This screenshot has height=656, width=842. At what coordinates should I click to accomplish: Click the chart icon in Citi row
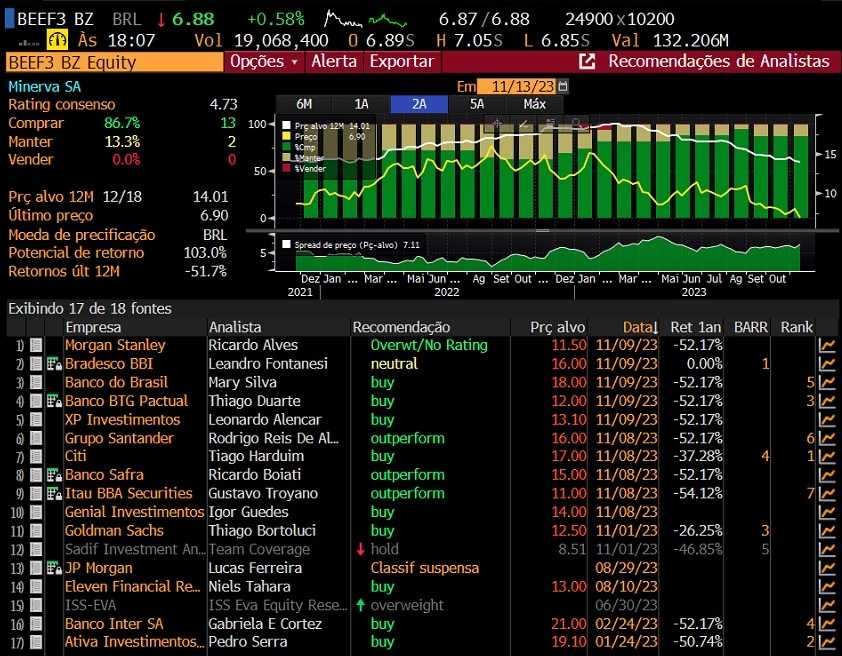(827, 457)
